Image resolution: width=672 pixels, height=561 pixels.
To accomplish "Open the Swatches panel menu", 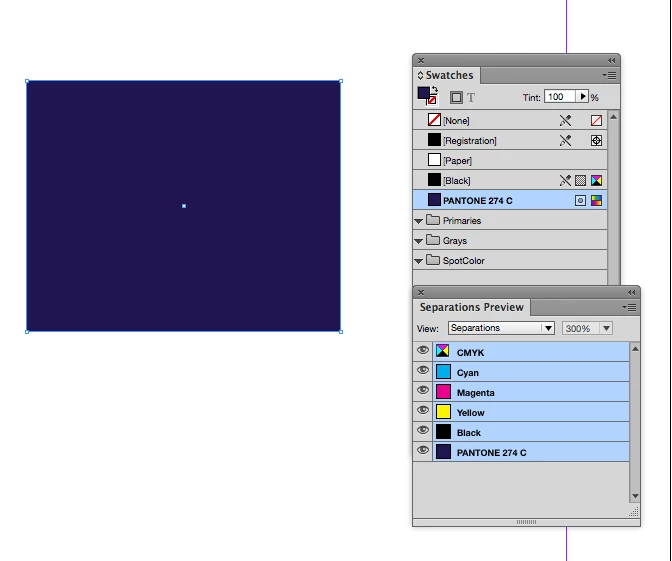I will tap(609, 75).
